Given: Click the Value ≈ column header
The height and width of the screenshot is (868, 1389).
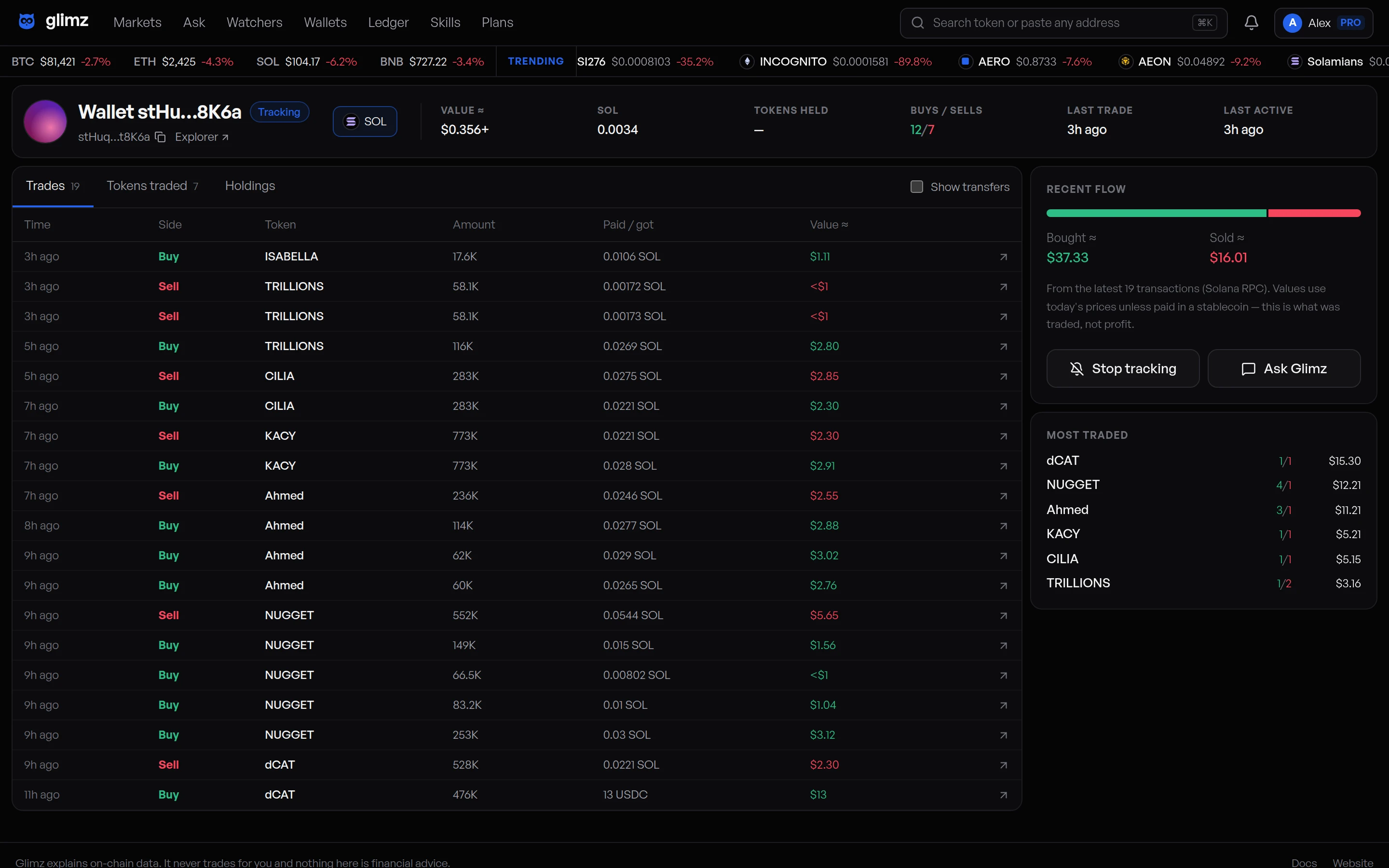Looking at the screenshot, I should click(829, 224).
